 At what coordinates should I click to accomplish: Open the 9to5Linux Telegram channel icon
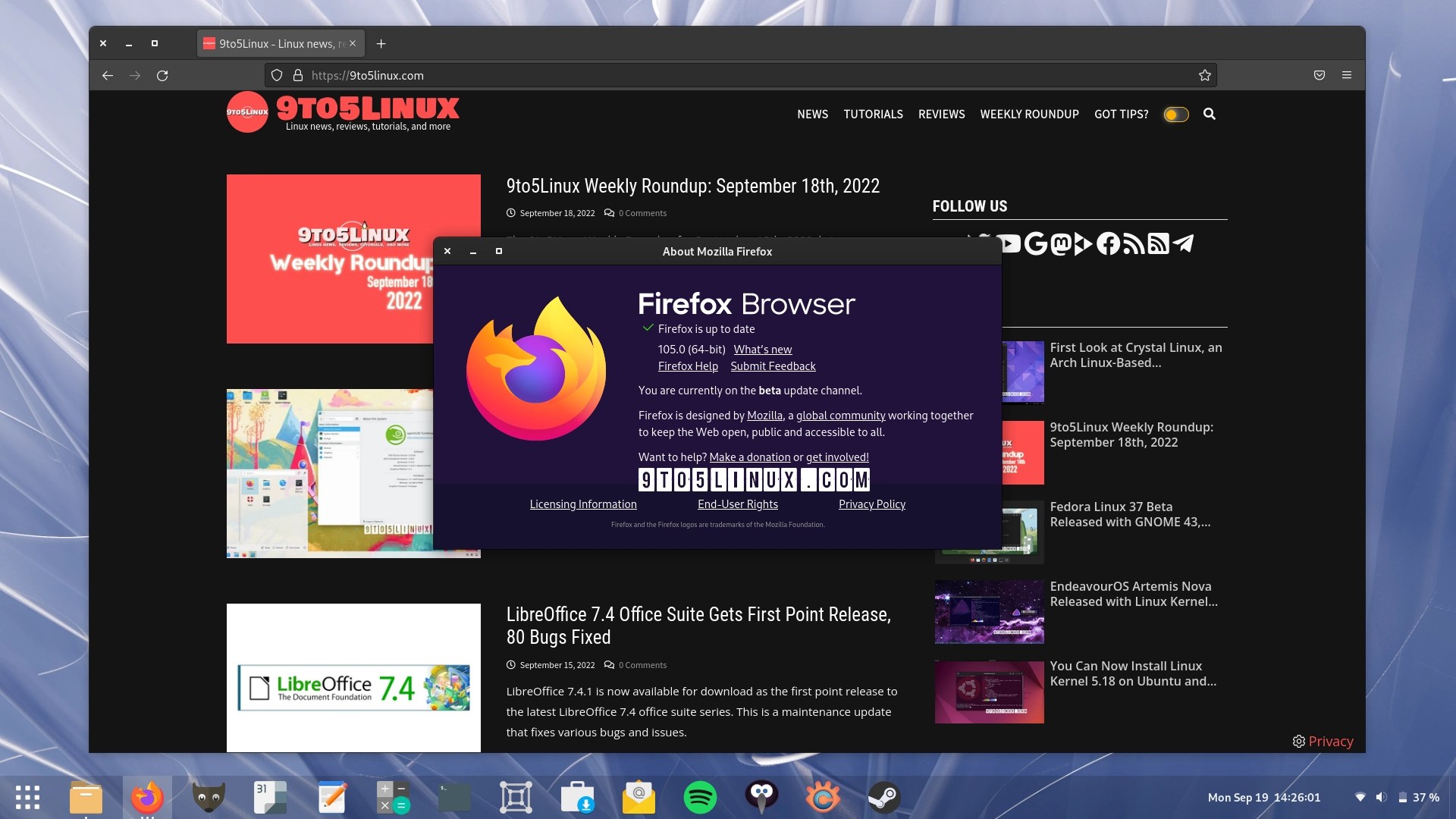pyautogui.click(x=1183, y=243)
